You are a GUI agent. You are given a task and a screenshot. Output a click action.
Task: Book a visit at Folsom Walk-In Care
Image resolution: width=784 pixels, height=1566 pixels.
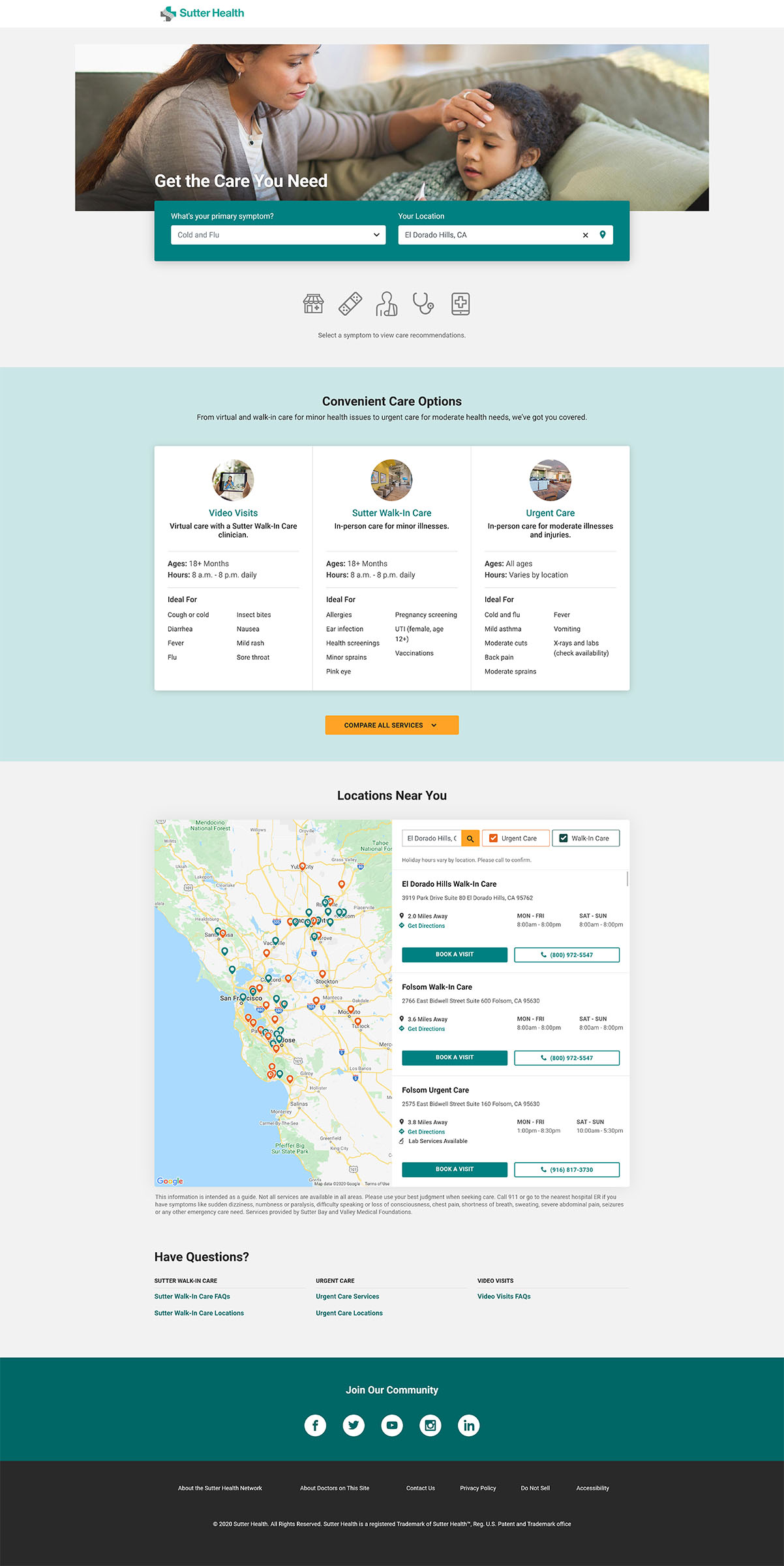455,1058
